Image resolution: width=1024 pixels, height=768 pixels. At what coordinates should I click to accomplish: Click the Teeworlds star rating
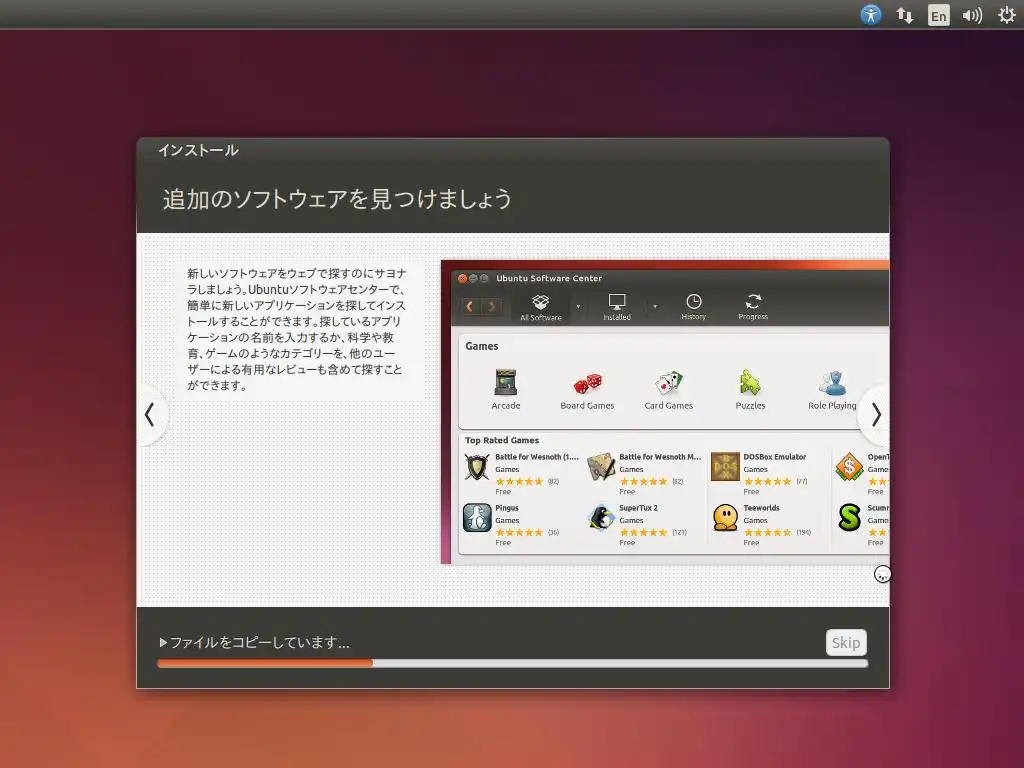(767, 532)
